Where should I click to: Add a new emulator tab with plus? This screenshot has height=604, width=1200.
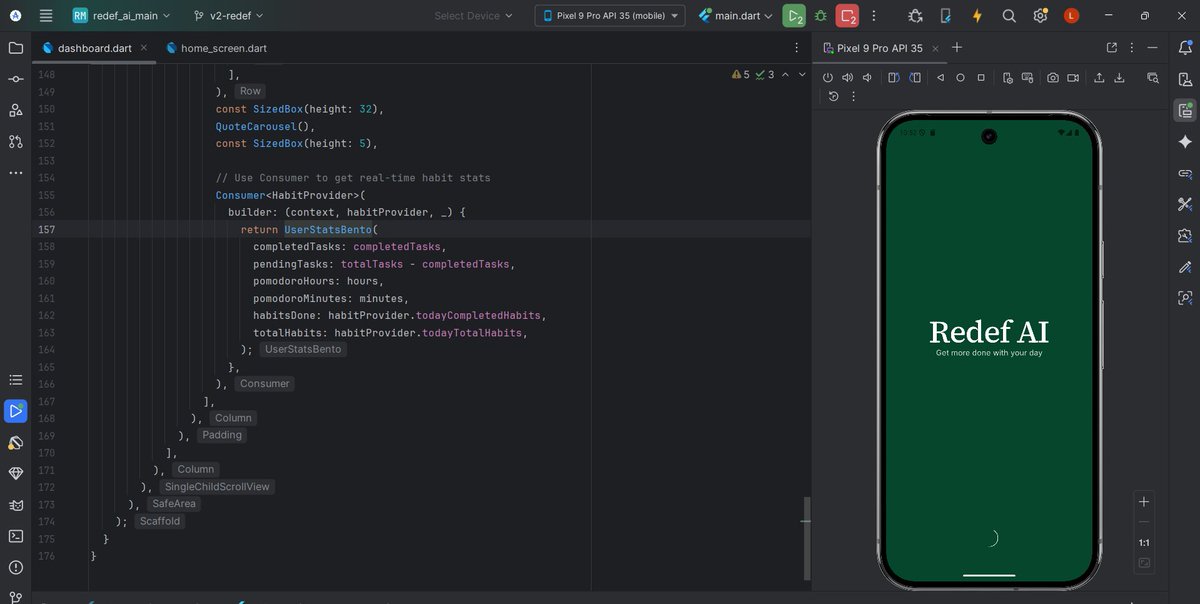pos(957,48)
